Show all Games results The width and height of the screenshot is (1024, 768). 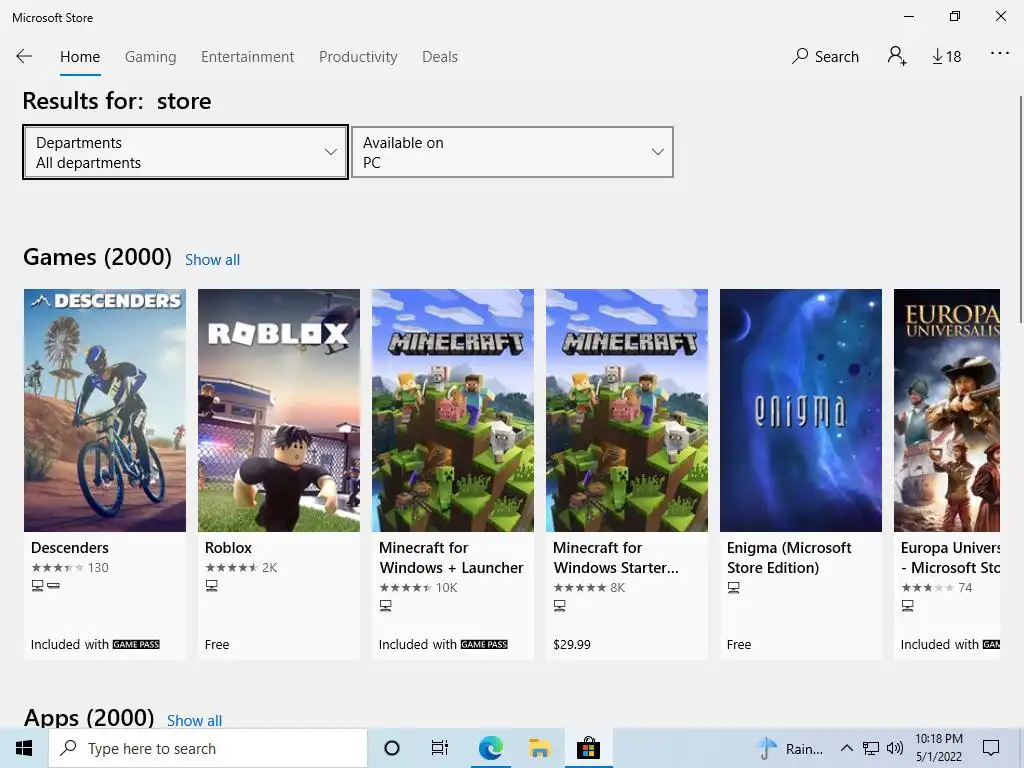212,260
